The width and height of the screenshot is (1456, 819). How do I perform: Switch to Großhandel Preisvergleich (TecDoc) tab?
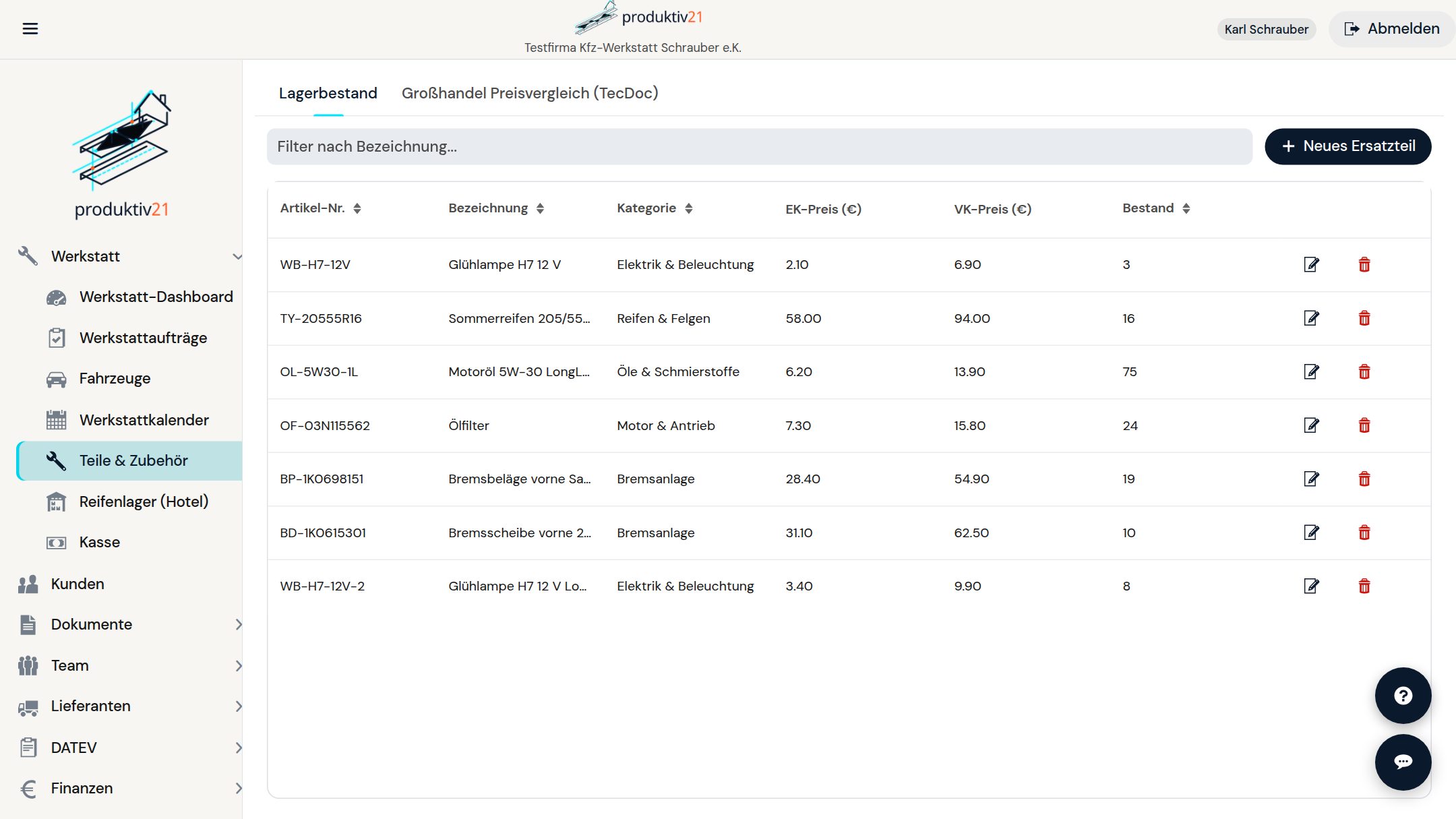click(x=530, y=93)
